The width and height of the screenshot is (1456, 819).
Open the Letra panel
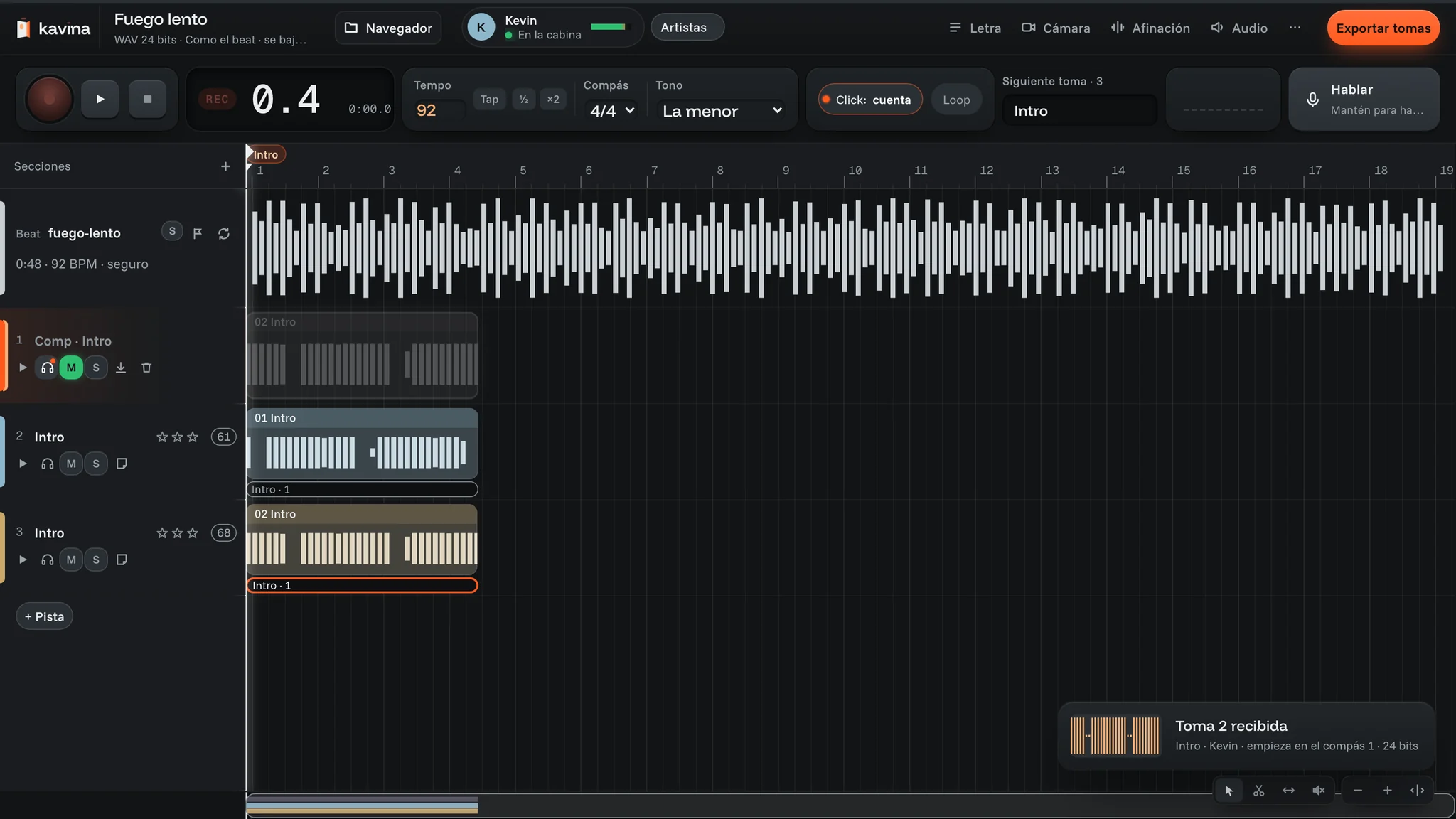[x=975, y=28]
